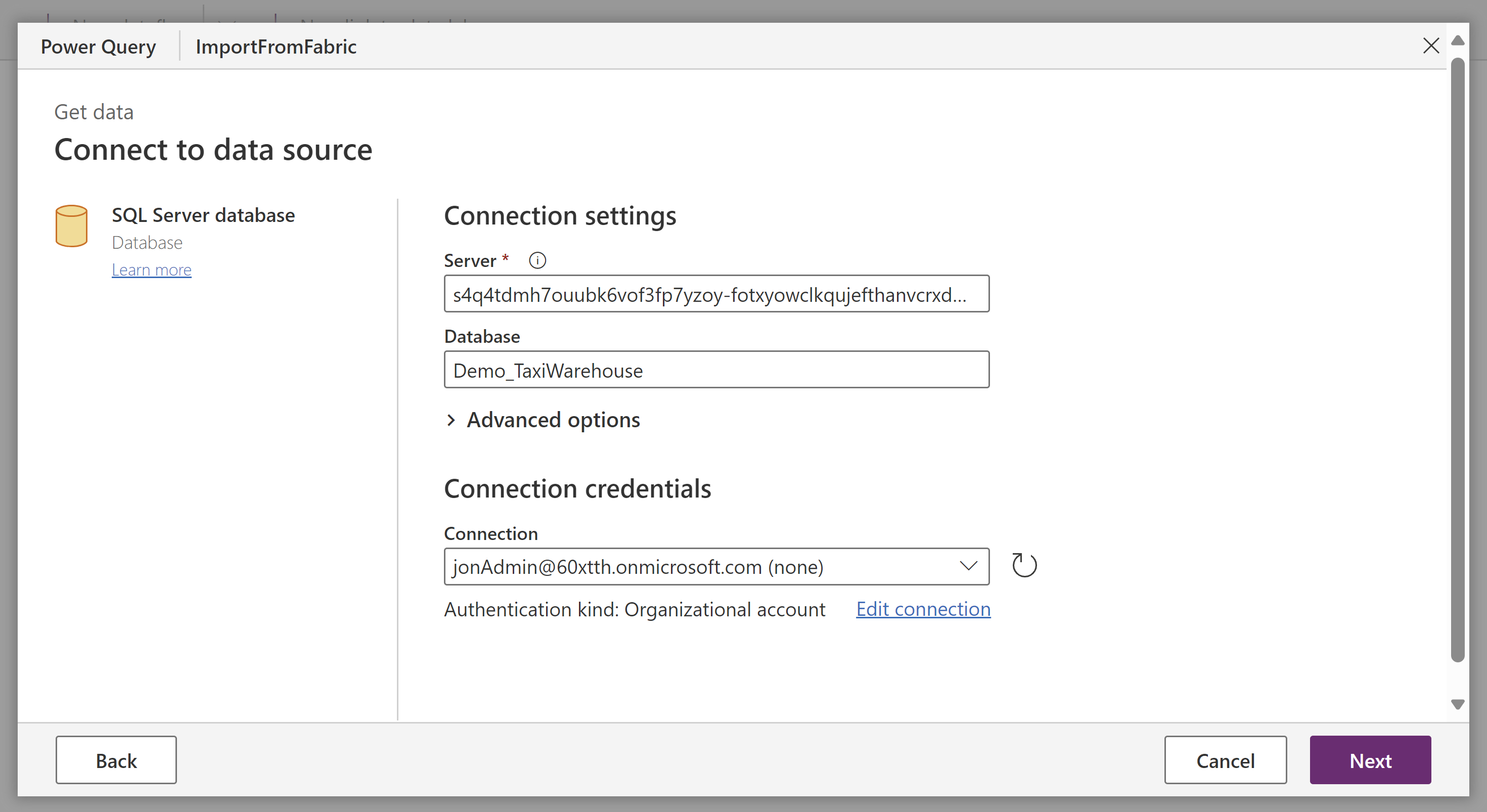This screenshot has width=1487, height=812.
Task: Click the Power Query breadcrumb label
Action: (98, 46)
